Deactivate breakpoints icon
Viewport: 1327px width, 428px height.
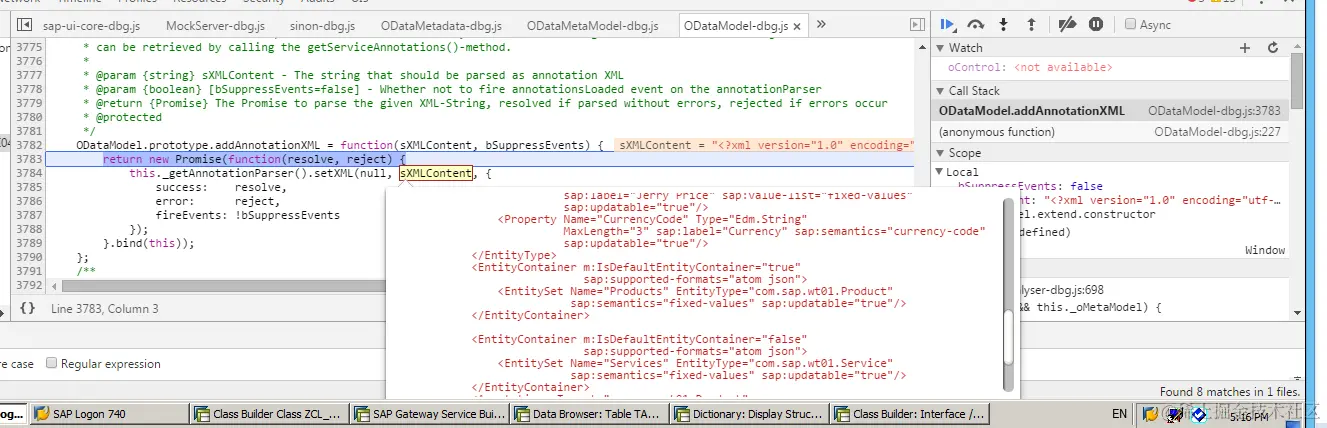[1067, 24]
